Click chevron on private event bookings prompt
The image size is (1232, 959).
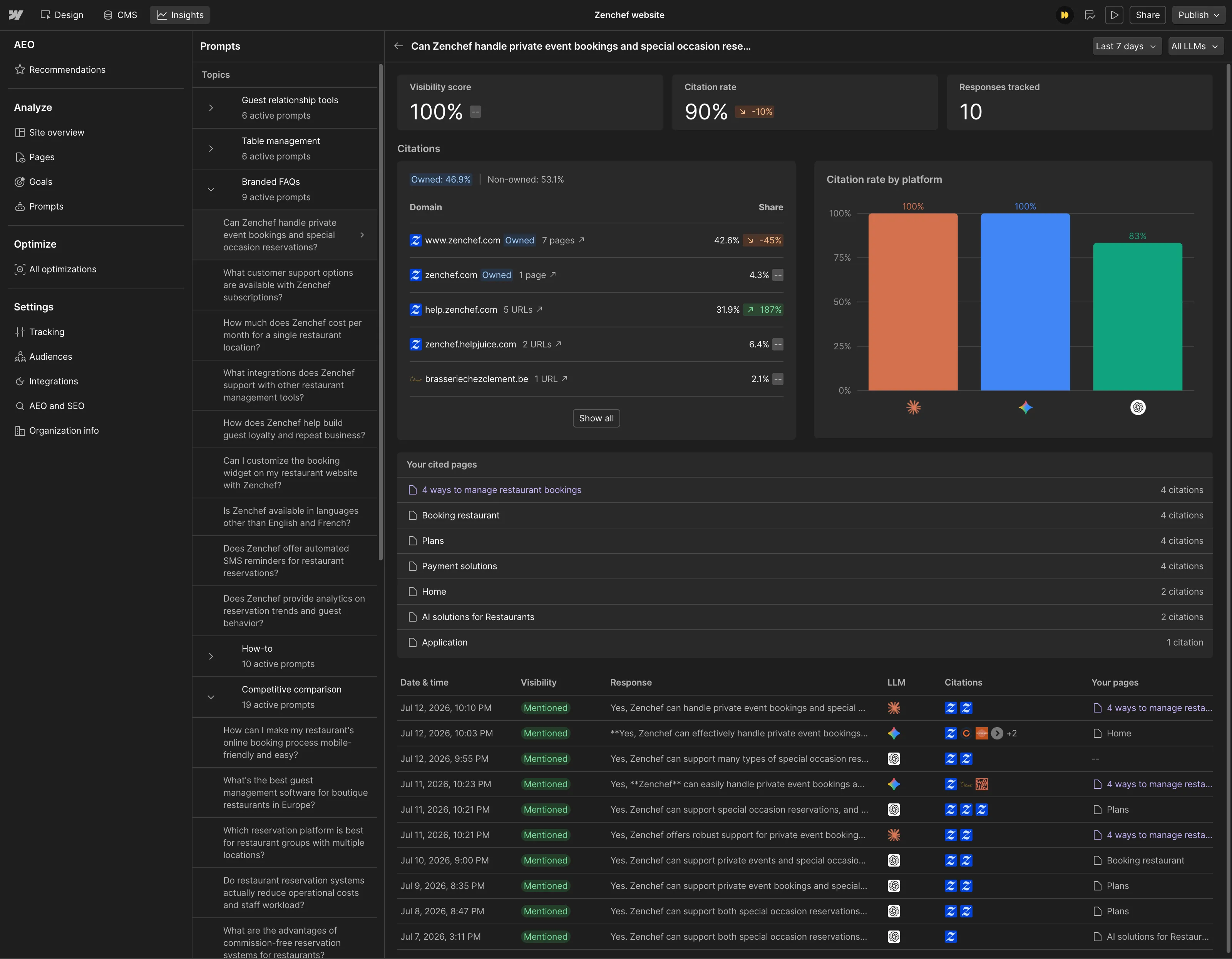[362, 235]
